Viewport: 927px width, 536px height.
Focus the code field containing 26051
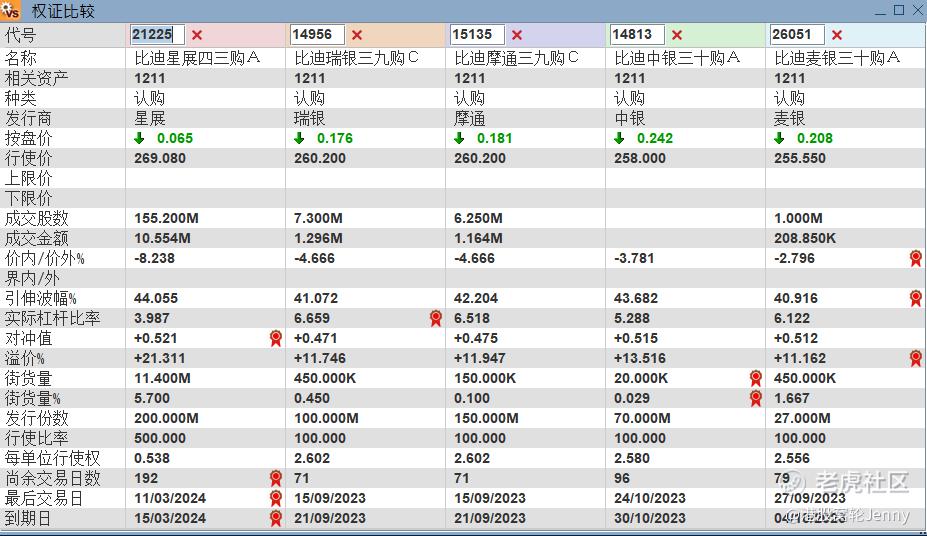797,34
